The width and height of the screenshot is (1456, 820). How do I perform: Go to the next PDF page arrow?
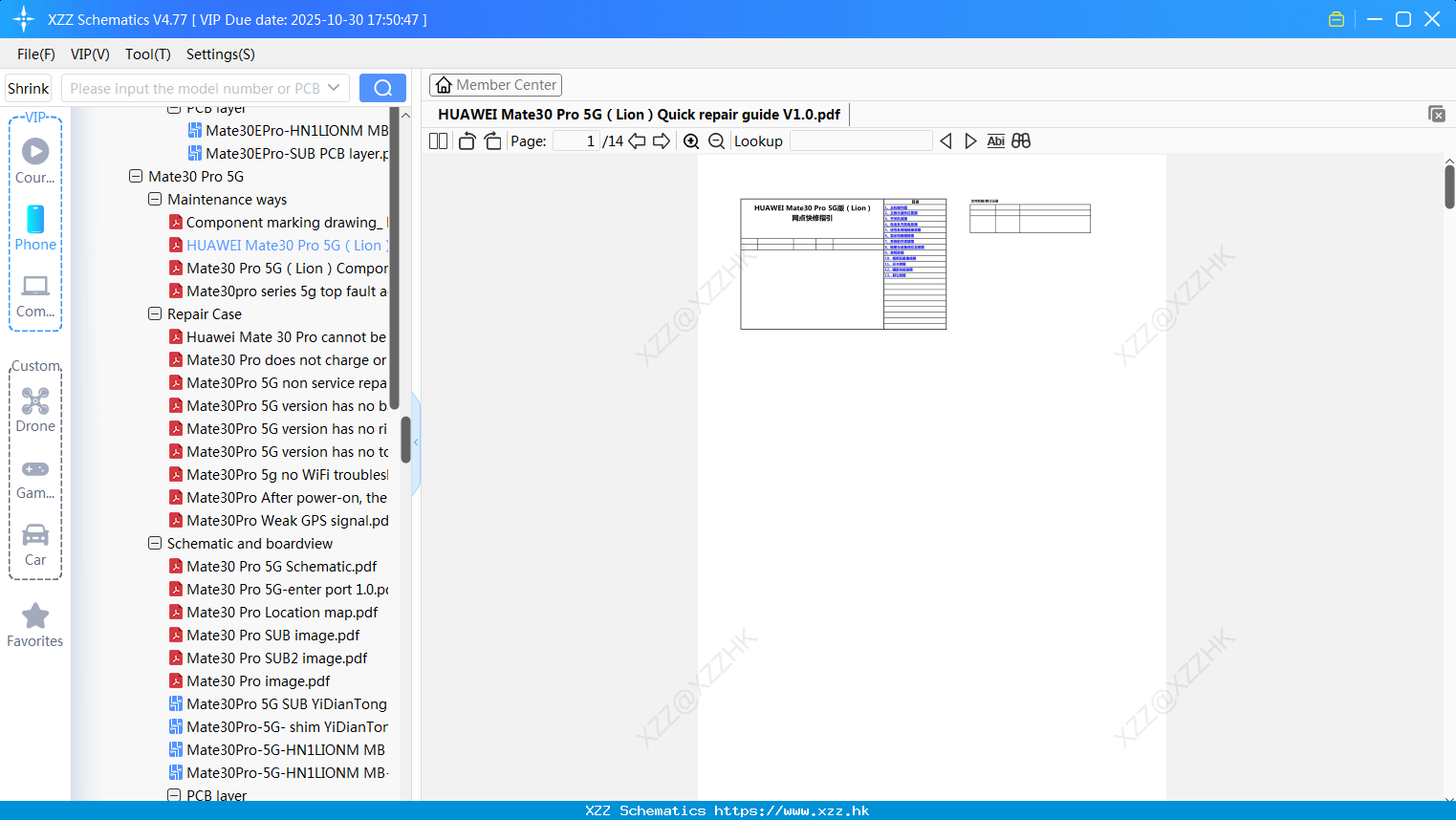click(662, 141)
